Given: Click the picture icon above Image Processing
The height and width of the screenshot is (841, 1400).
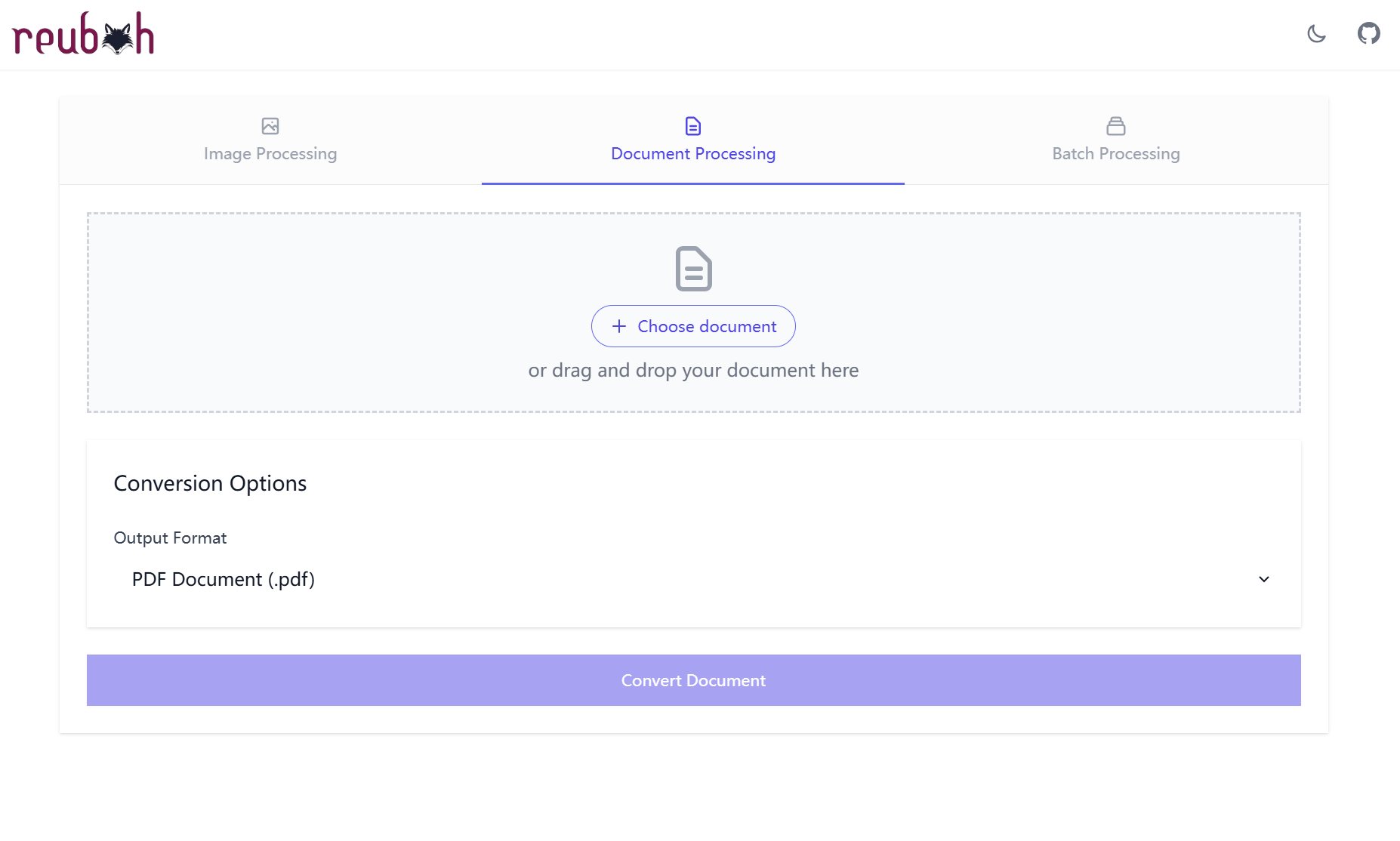Looking at the screenshot, I should (x=270, y=126).
